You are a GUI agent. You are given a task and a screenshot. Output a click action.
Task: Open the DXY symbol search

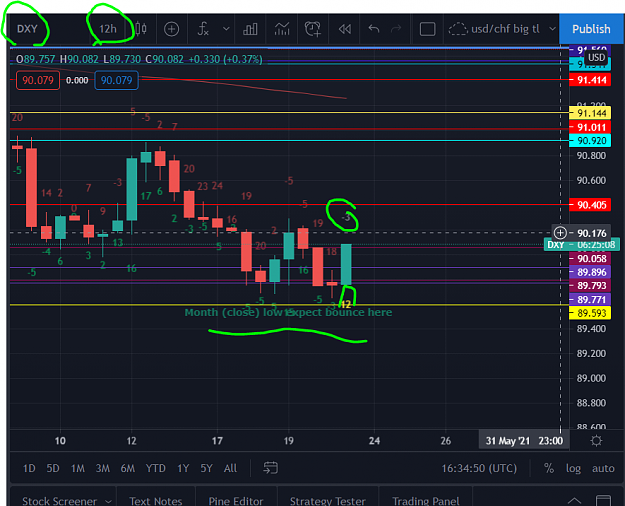(27, 29)
